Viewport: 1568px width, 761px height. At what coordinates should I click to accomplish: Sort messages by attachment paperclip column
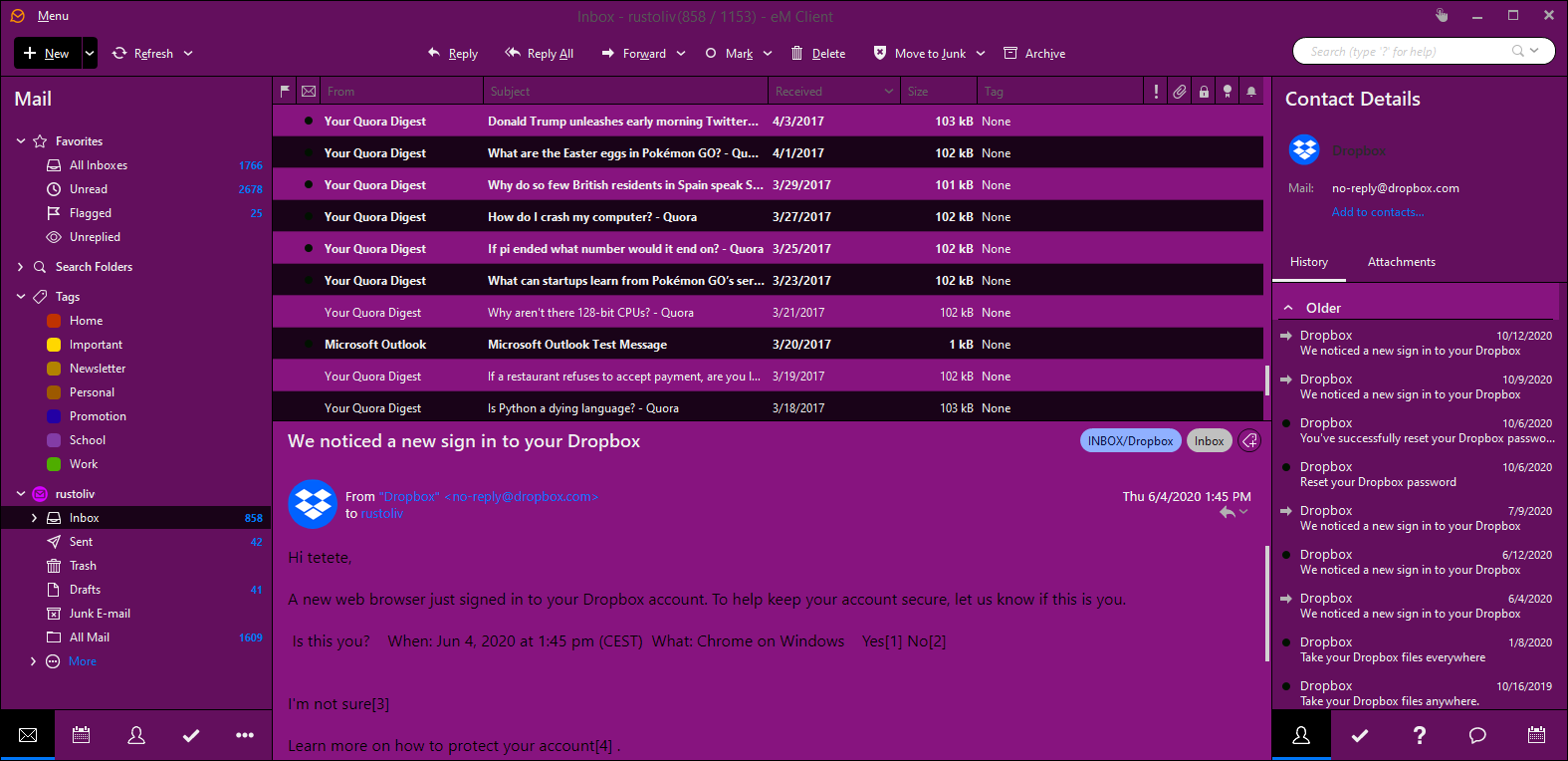click(x=1180, y=92)
